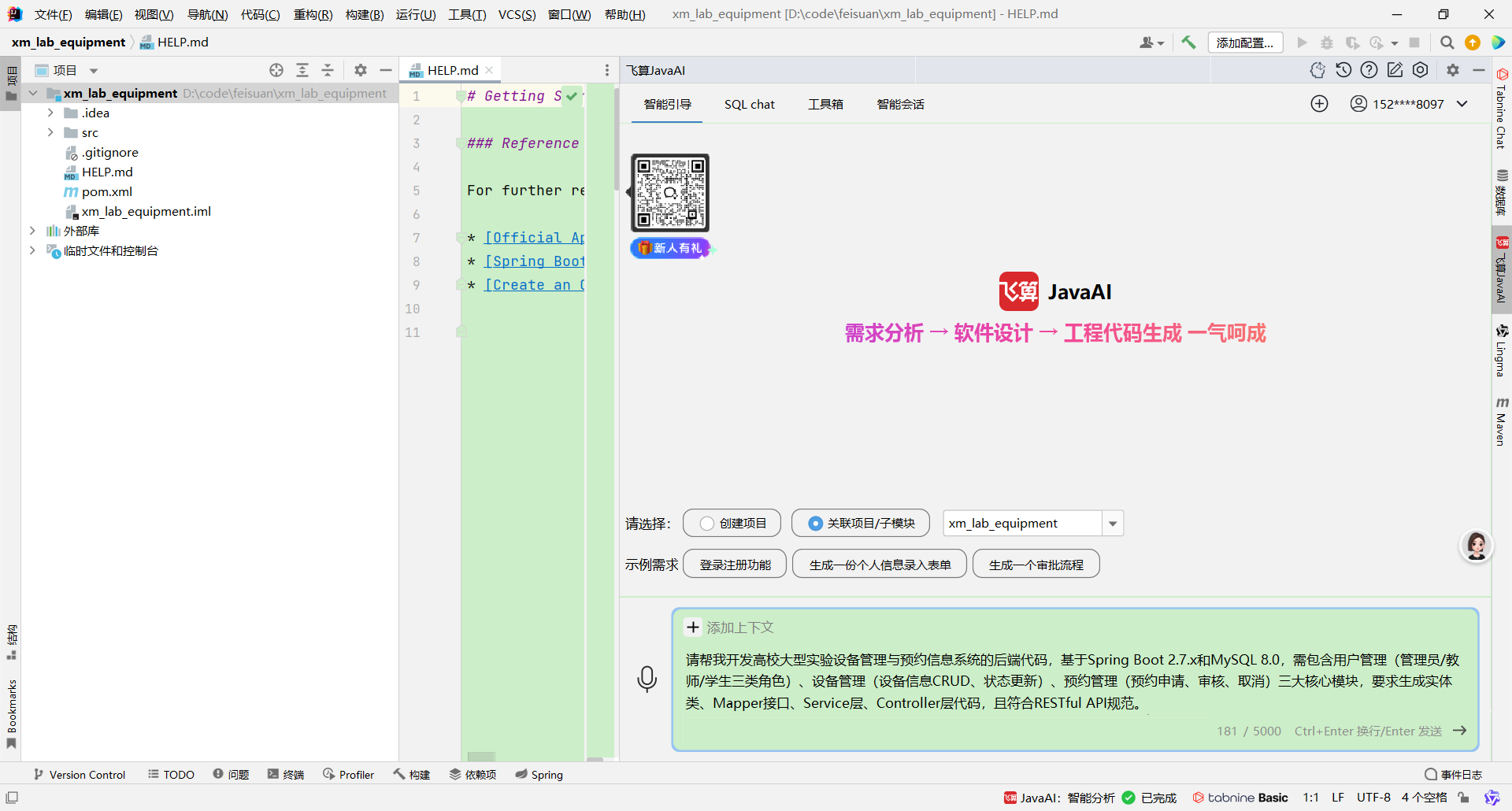Open account menu for 152****8097
This screenshot has width=1512, height=811.
1410,103
